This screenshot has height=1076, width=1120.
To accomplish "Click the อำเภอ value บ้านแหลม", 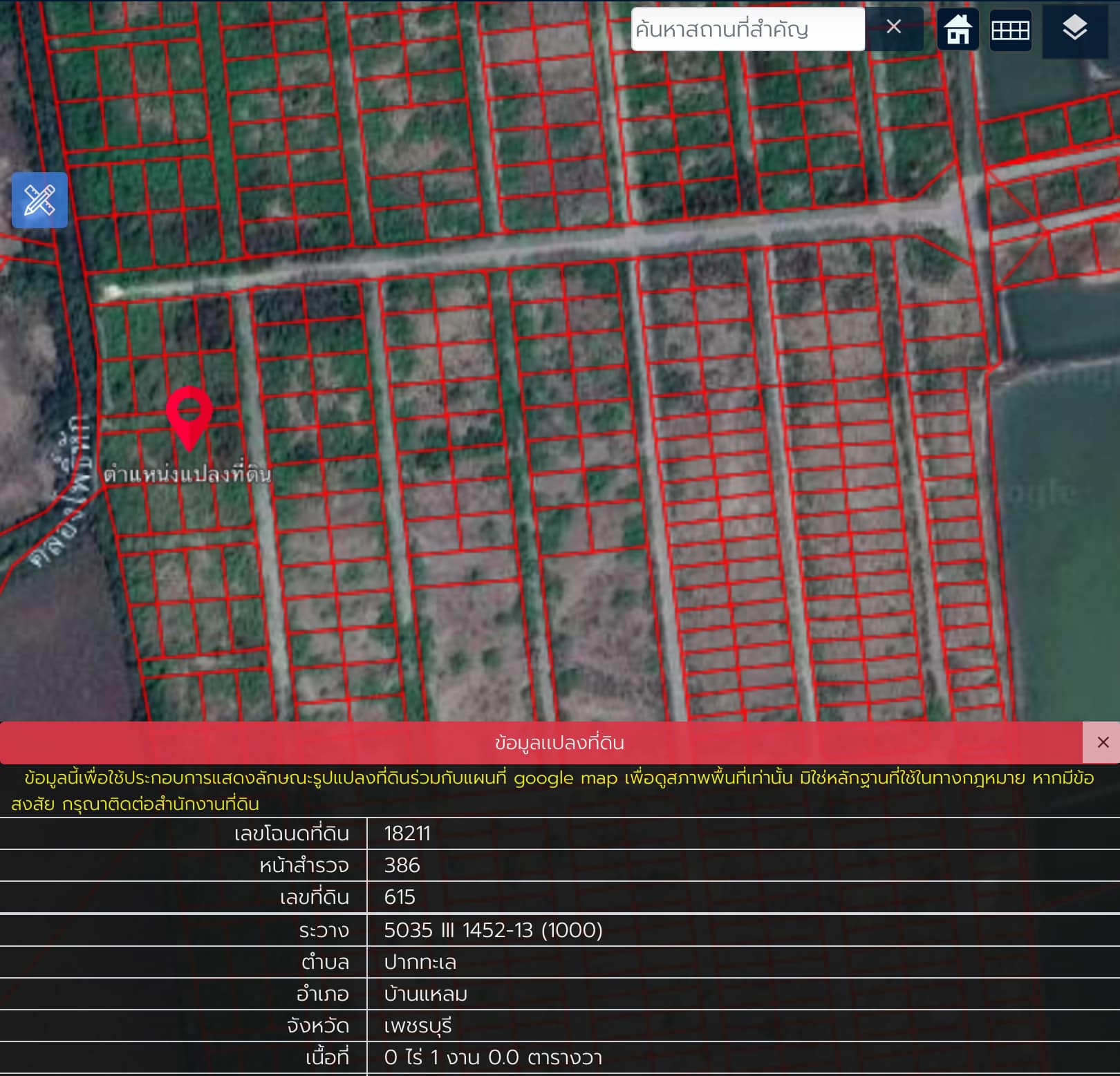I will tap(425, 994).
